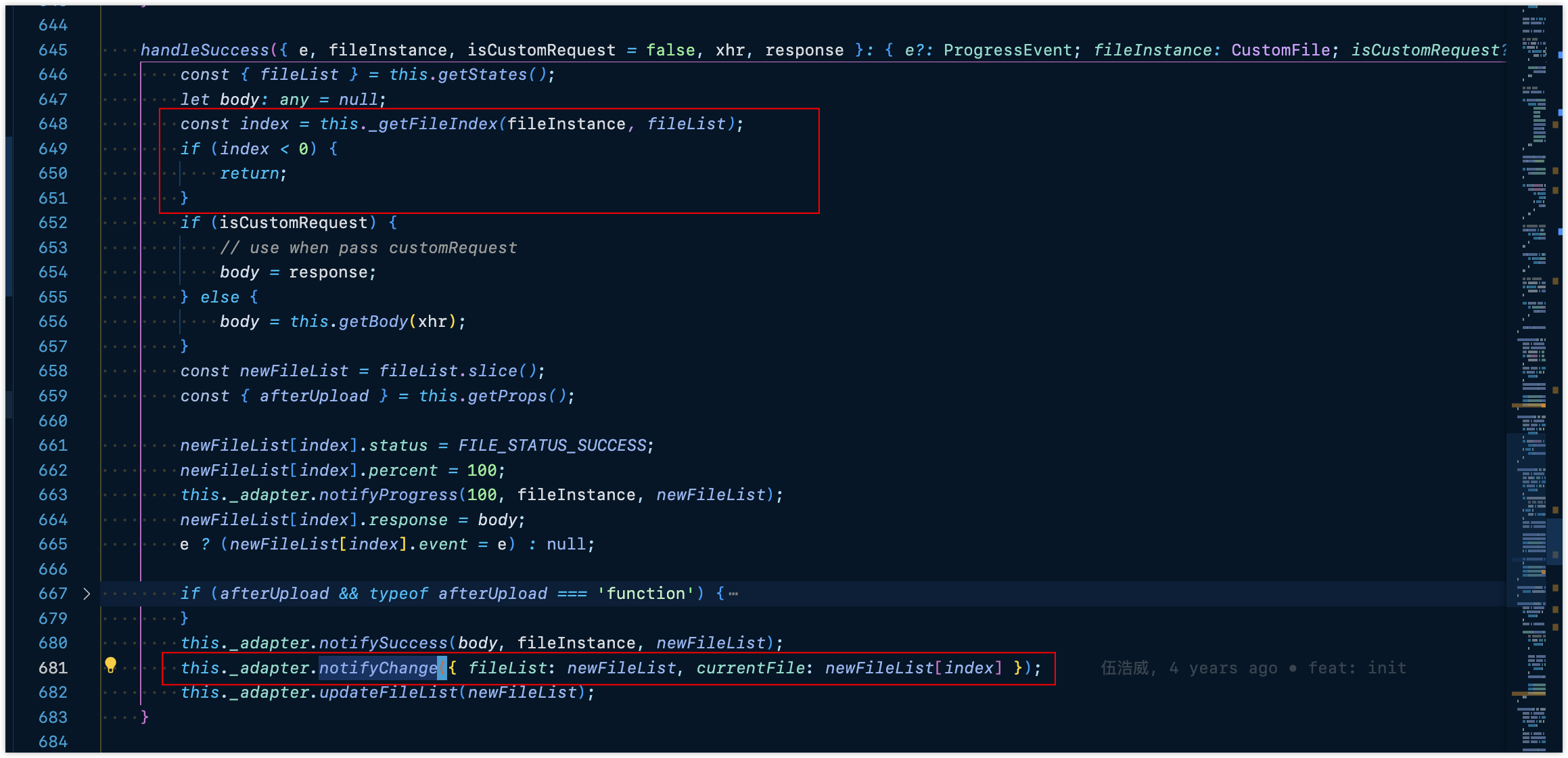The image size is (1568, 758).
Task: Click the notifySuccess method call
Action: point(383,643)
